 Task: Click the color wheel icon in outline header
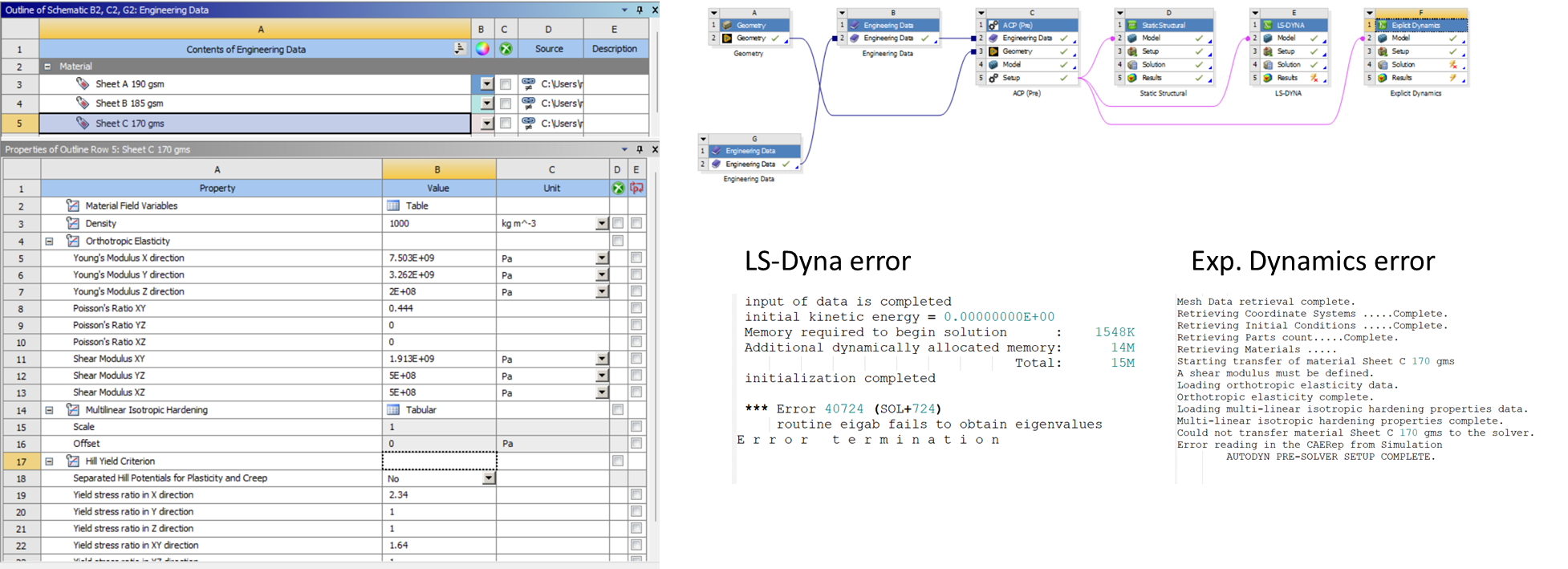click(481, 49)
